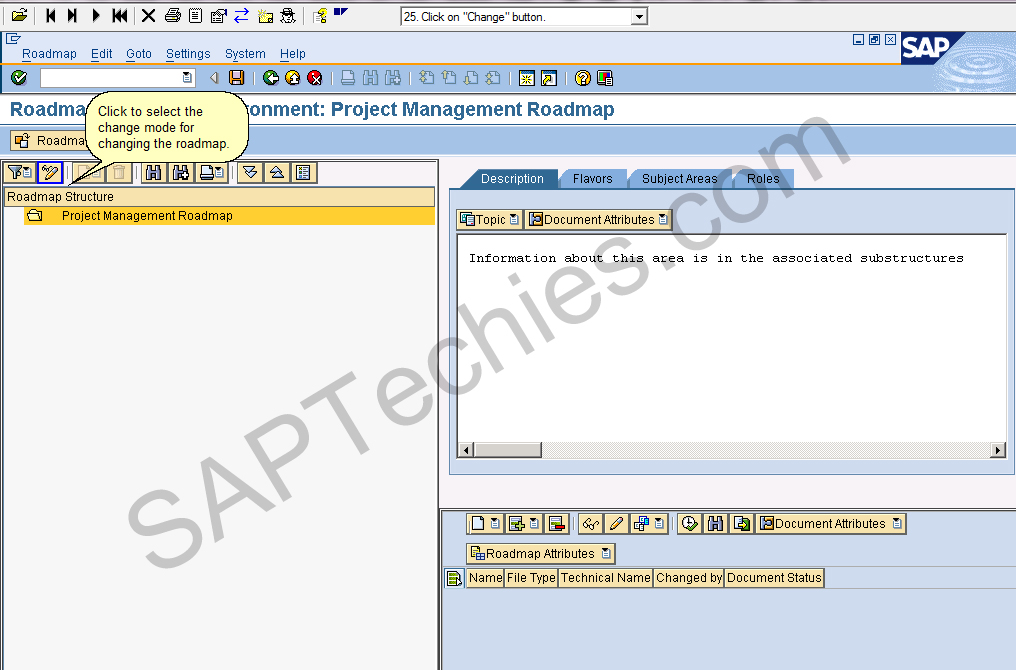
Task: Click the glasses Display icon in bottom toolbar
Action: coord(590,524)
